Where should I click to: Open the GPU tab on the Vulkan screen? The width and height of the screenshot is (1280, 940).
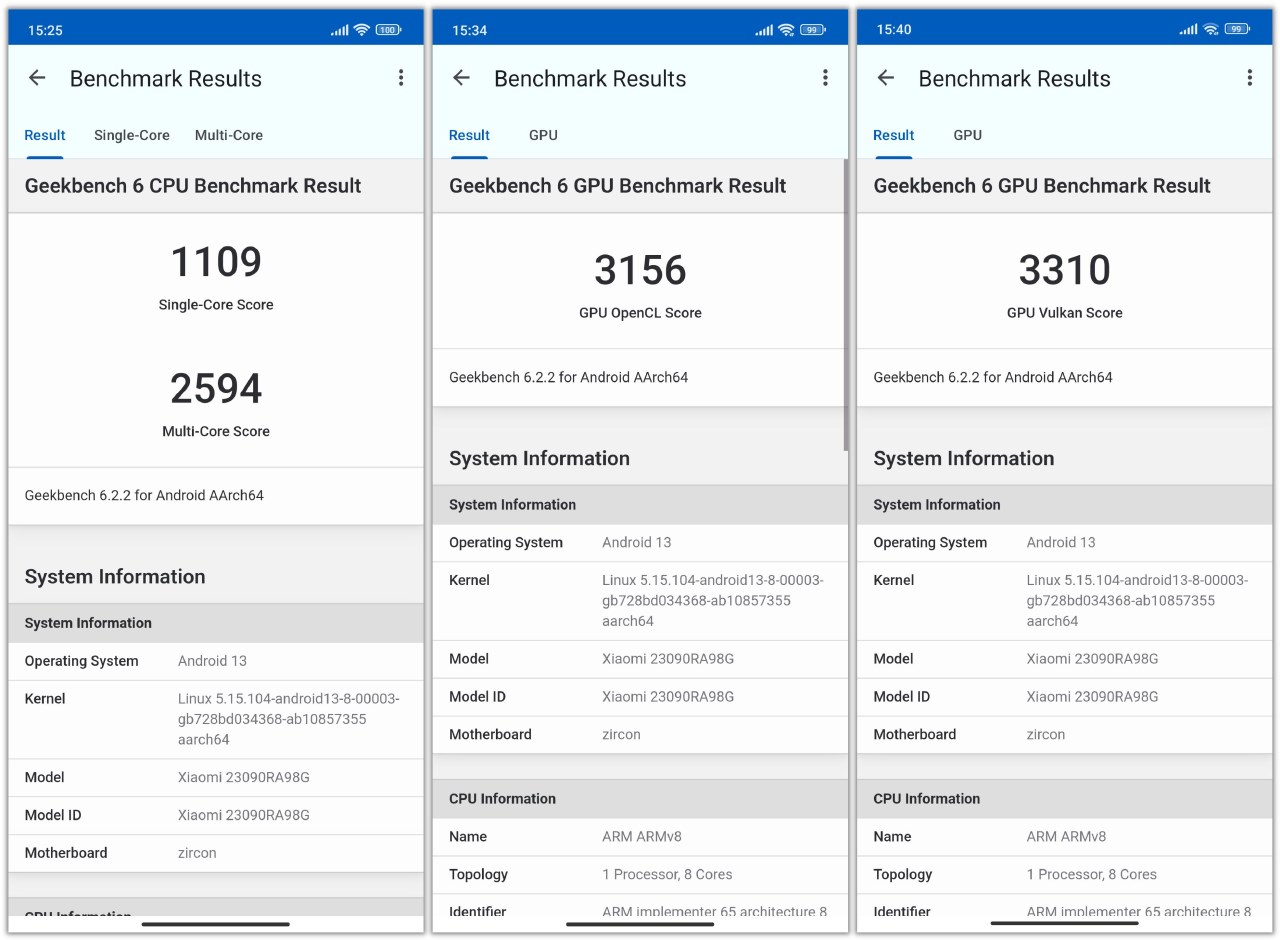[967, 135]
